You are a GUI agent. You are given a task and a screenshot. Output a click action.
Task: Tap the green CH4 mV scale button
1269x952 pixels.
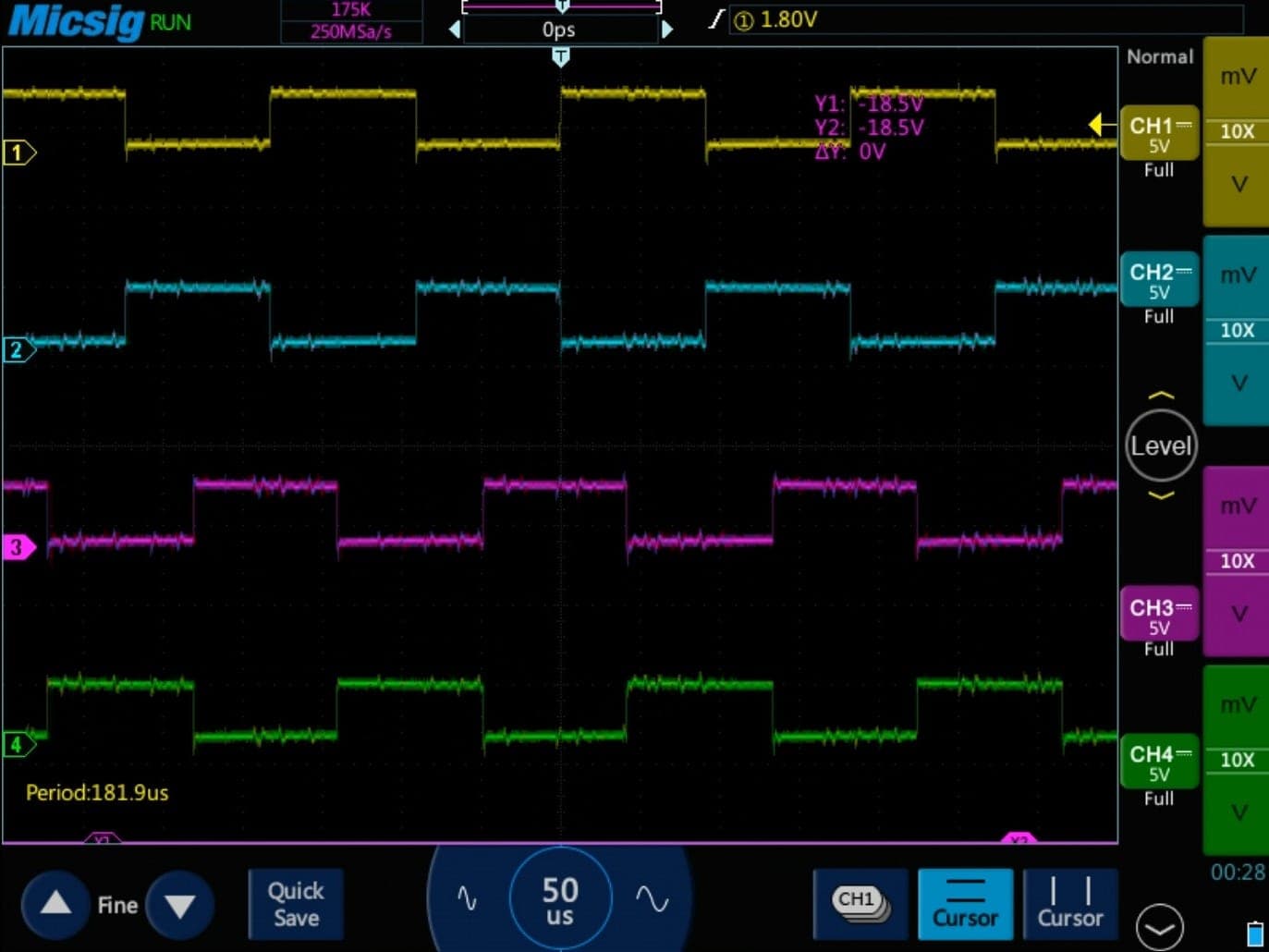pyautogui.click(x=1237, y=705)
